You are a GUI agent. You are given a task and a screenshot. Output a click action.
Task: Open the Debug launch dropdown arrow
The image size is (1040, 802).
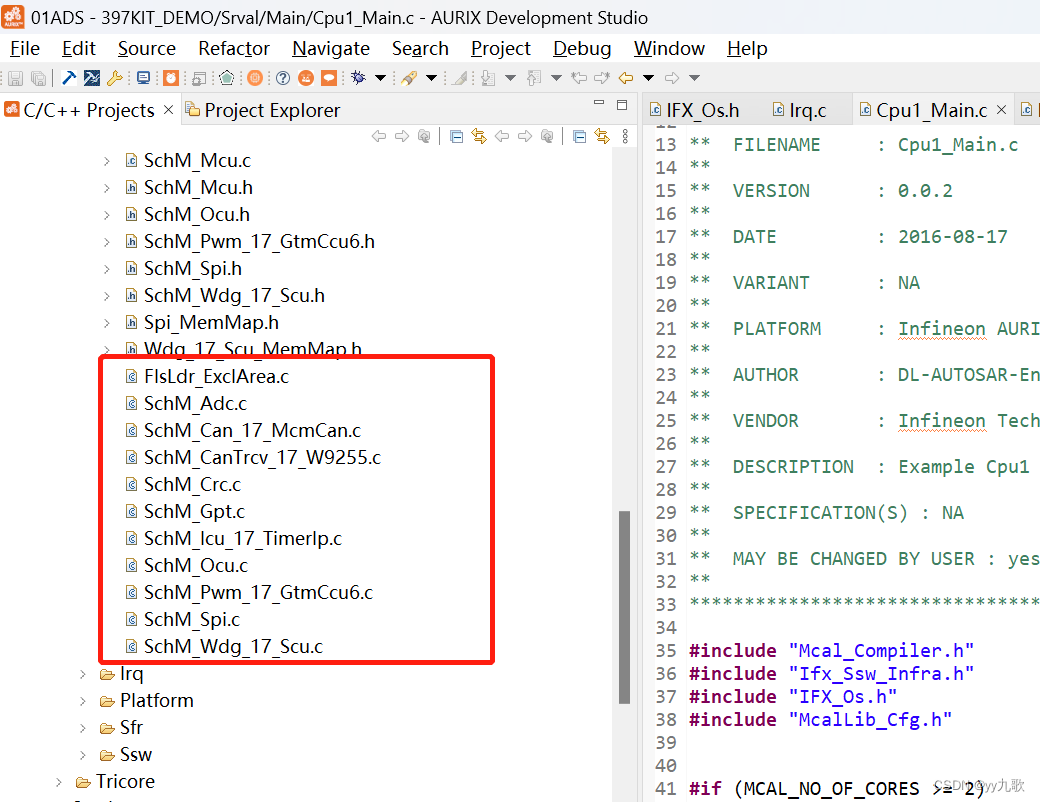tap(380, 78)
